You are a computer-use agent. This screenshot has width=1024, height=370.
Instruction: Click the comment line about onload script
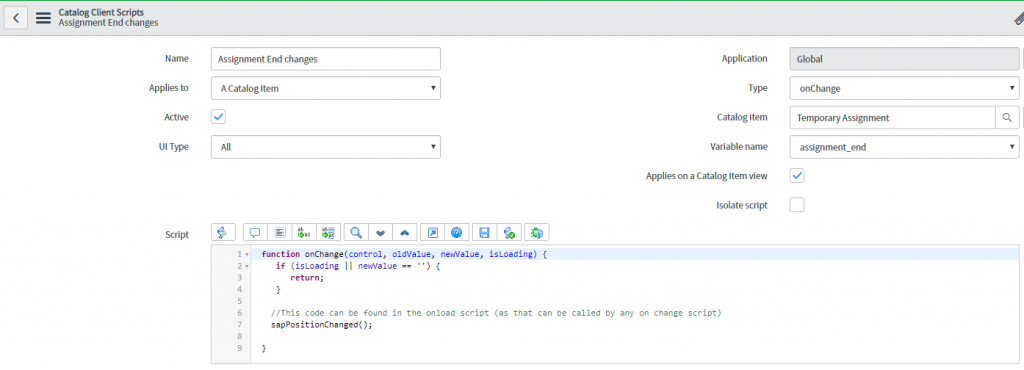click(496, 313)
